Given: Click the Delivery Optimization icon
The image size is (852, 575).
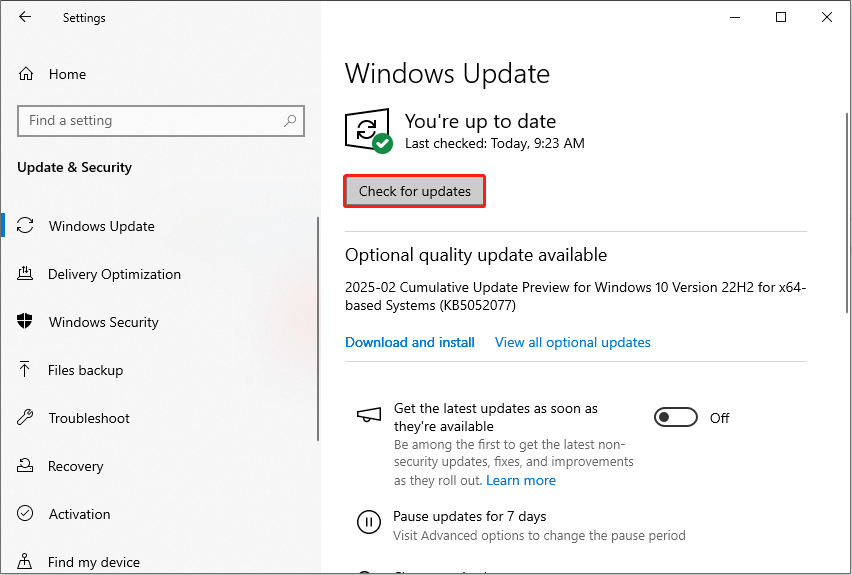Looking at the screenshot, I should coord(26,274).
